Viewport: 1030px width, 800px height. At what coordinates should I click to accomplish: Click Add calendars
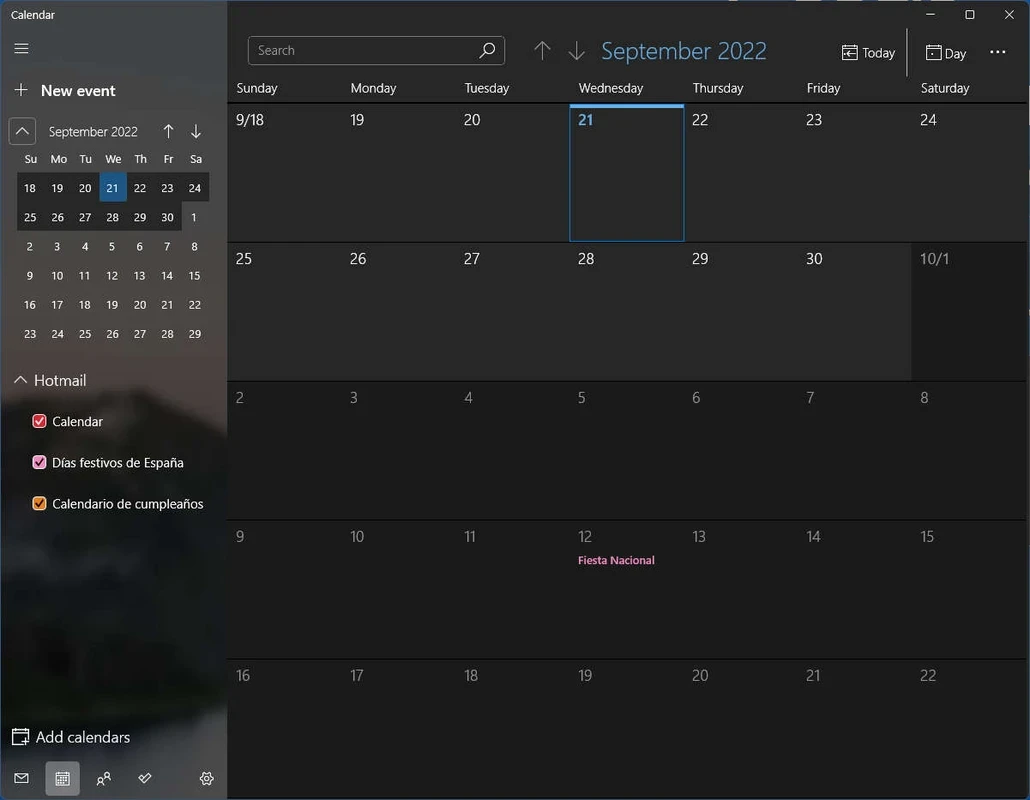tap(71, 737)
